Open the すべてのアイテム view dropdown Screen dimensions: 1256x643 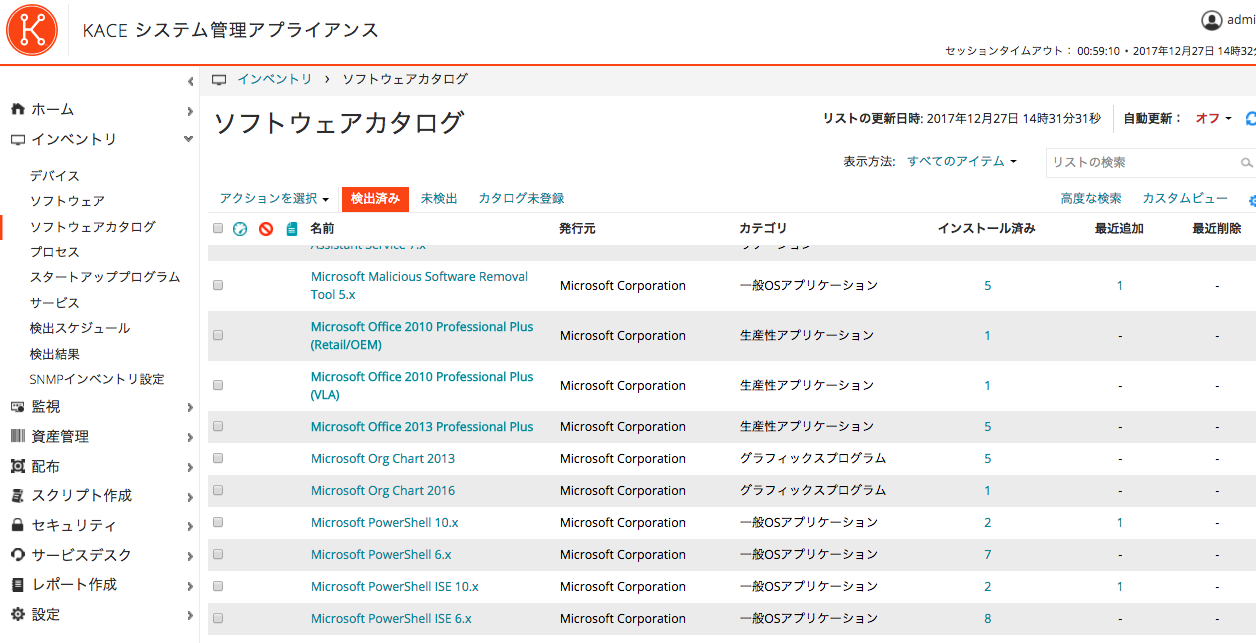961,162
